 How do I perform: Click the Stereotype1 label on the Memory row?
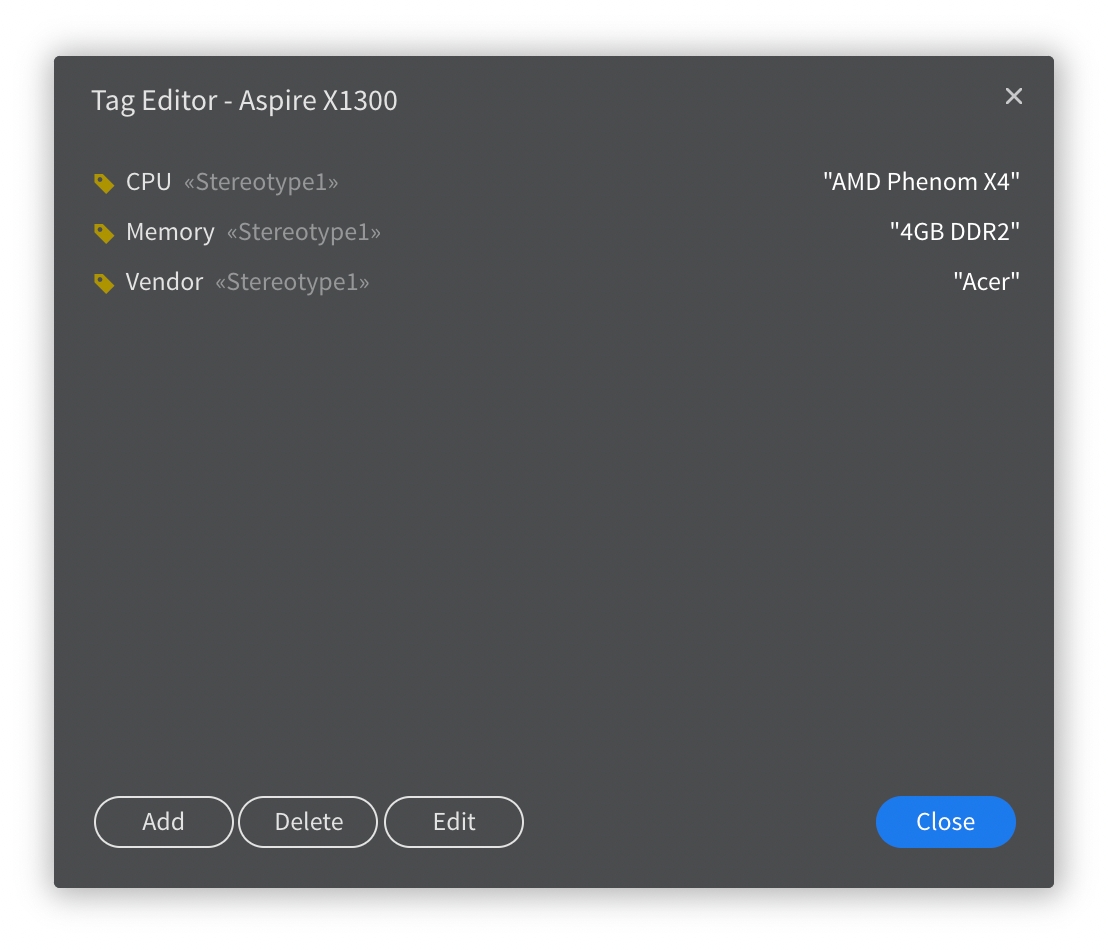coord(304,232)
